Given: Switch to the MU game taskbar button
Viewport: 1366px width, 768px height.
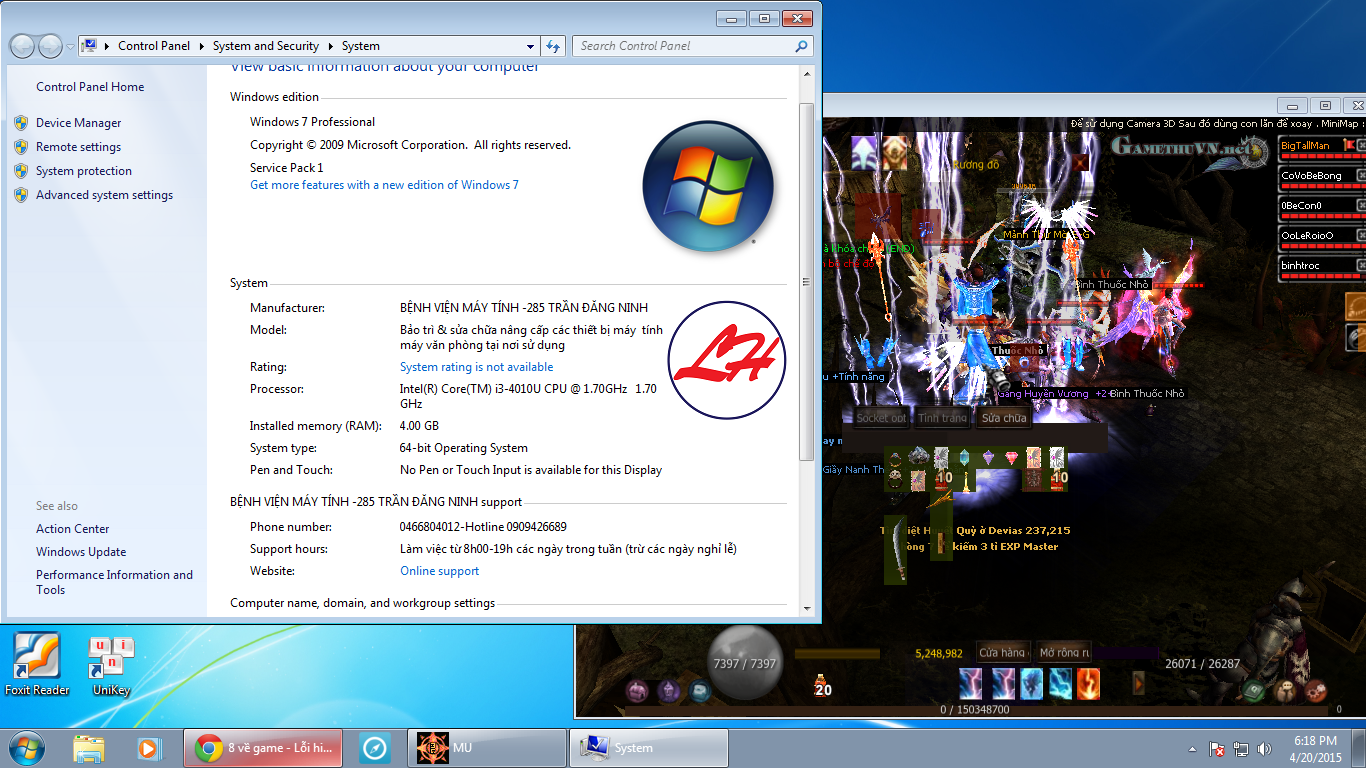Looking at the screenshot, I should pyautogui.click(x=487, y=748).
